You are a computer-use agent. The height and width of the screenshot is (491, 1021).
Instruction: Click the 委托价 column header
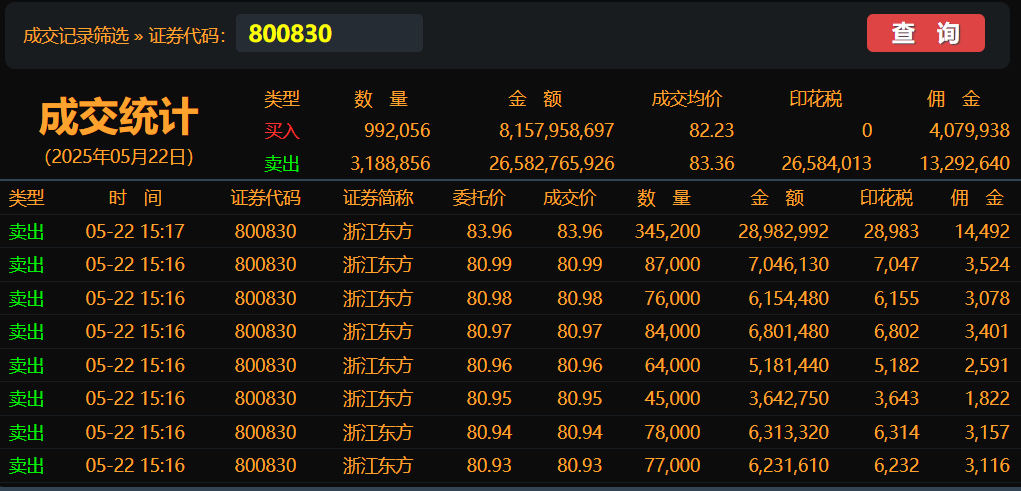coord(479,198)
